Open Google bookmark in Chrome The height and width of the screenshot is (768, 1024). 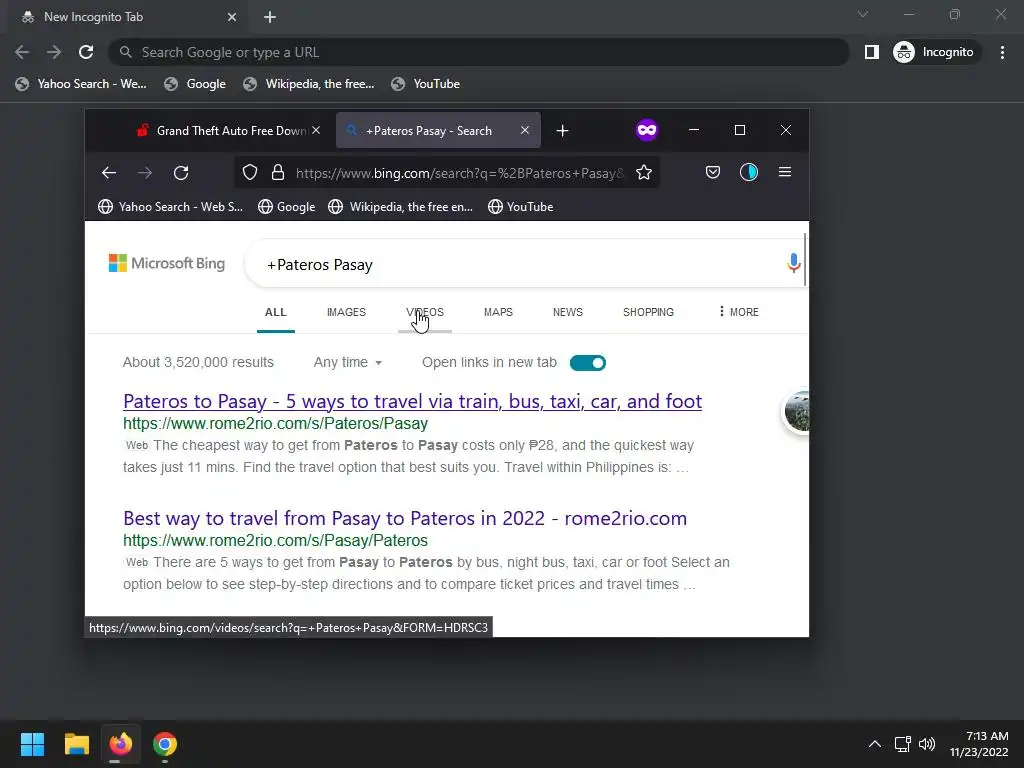point(195,84)
